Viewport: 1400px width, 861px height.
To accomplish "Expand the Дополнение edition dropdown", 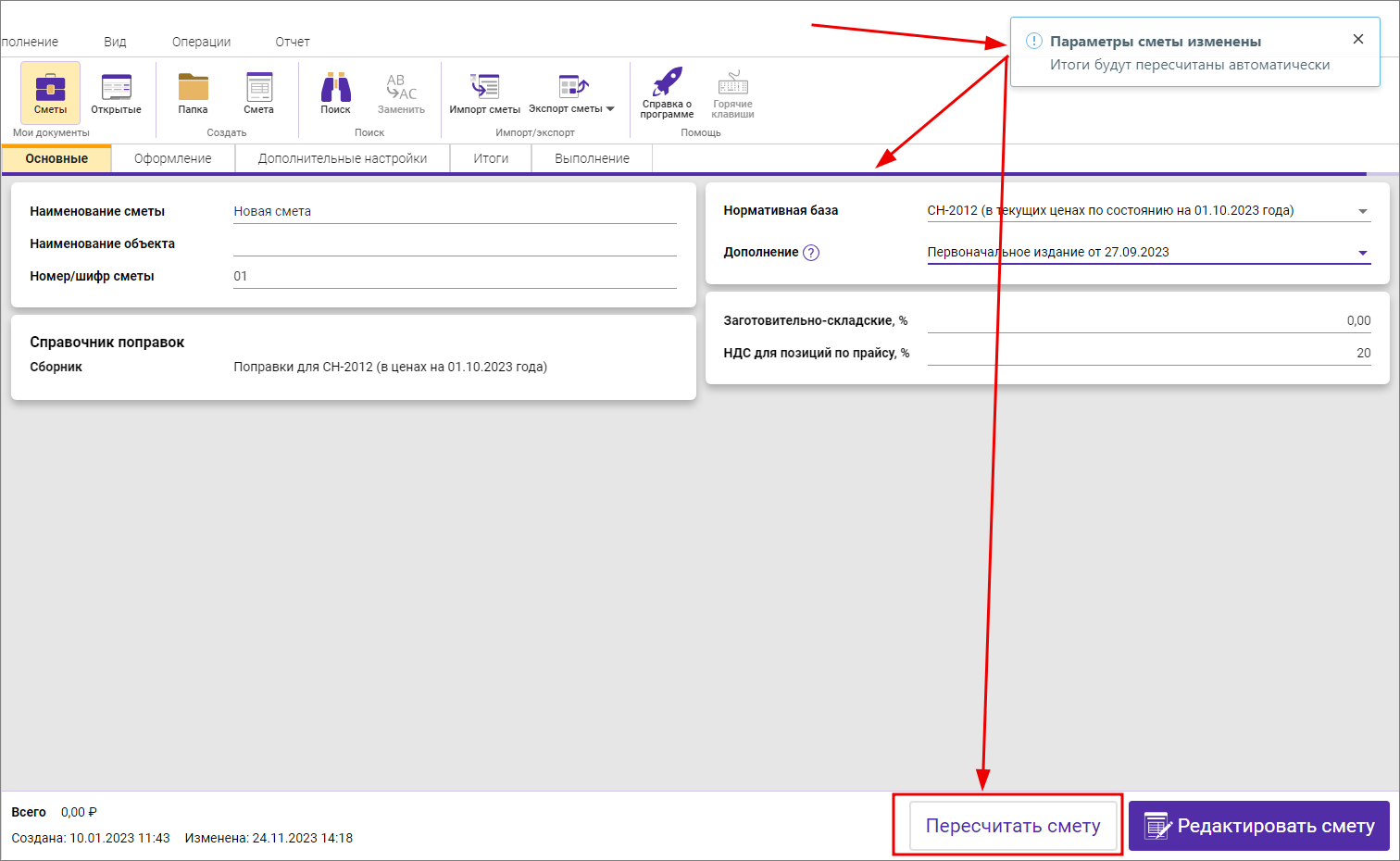I will coord(1362,253).
